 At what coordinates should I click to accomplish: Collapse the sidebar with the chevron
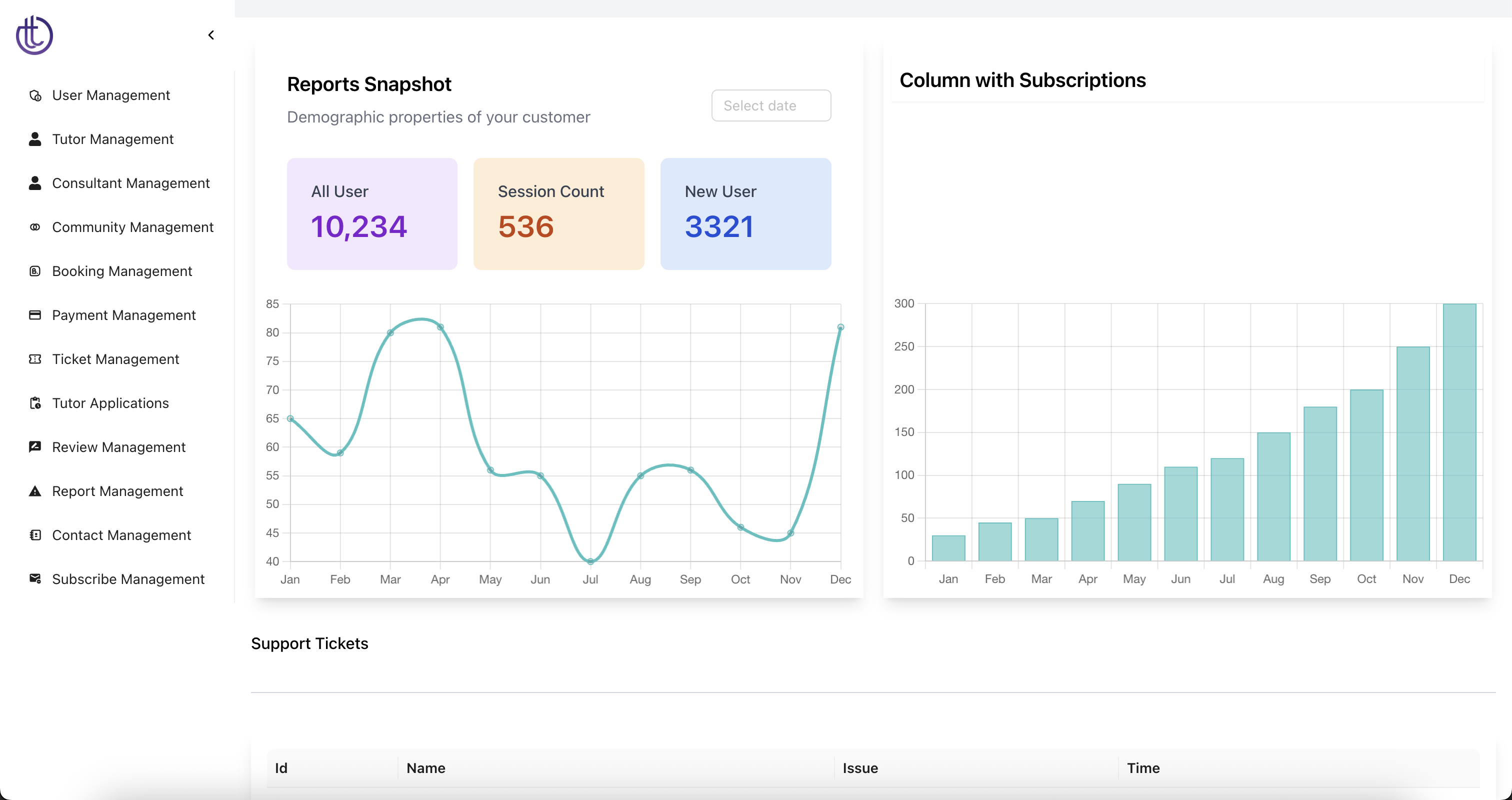(210, 34)
